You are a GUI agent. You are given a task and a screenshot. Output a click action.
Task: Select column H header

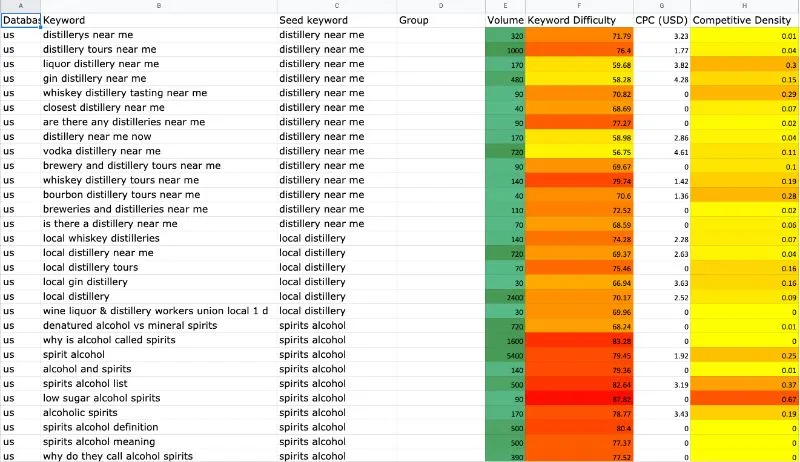pyautogui.click(x=744, y=6)
